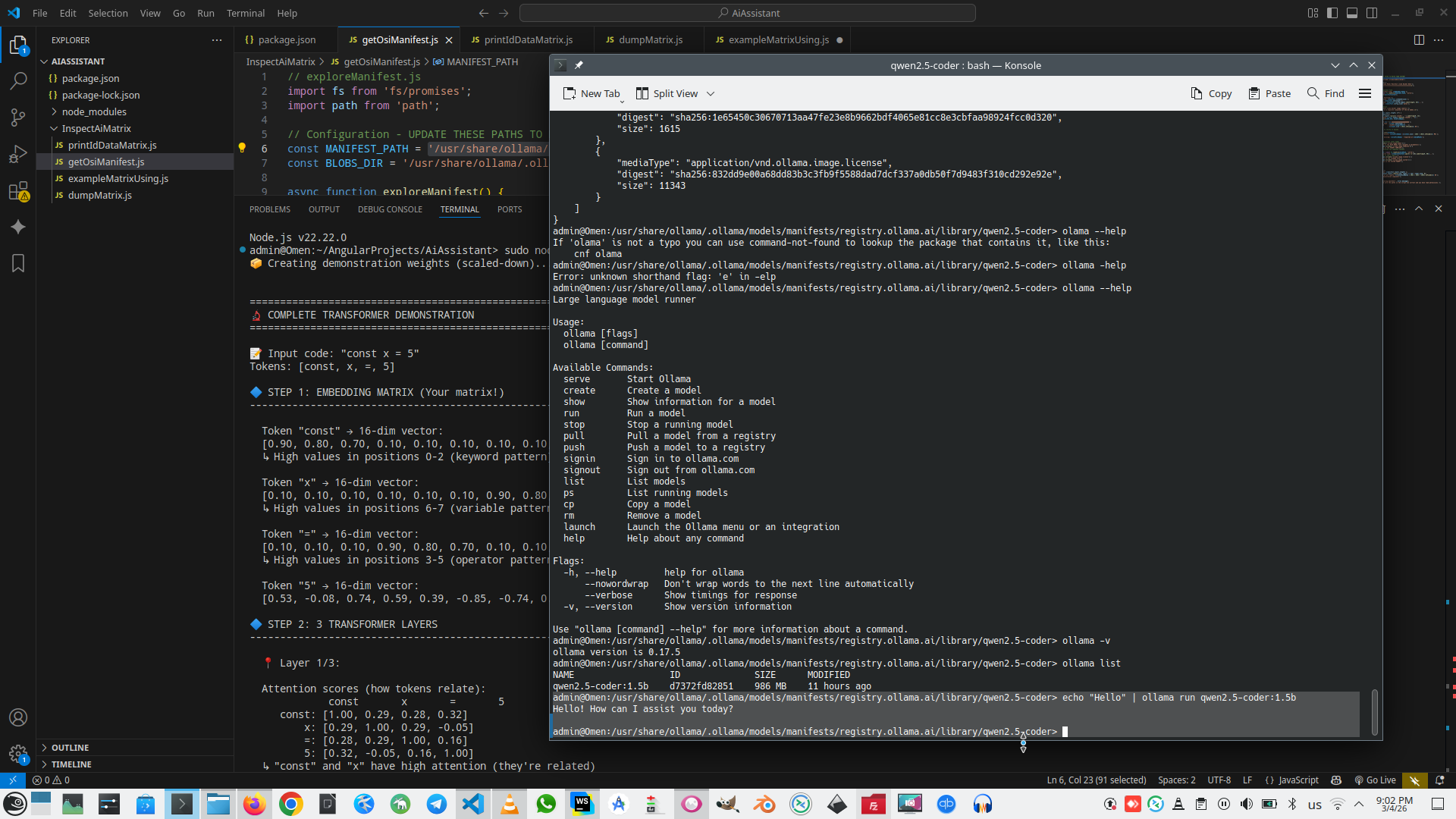Click the Konsole hamburger menu icon

click(x=1365, y=93)
